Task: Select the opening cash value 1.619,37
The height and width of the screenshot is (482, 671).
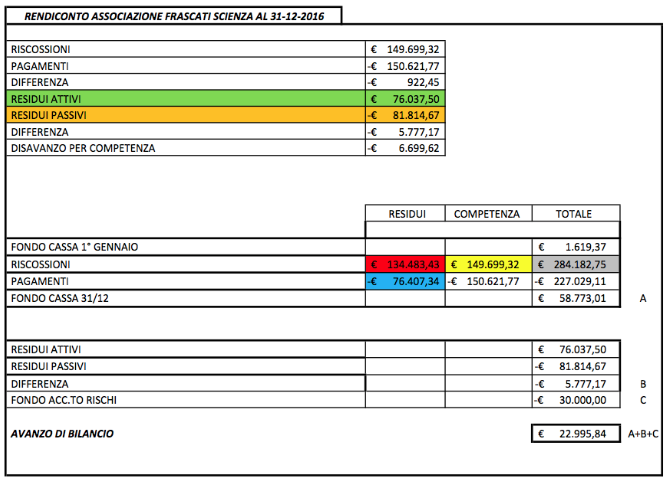Action: point(574,246)
